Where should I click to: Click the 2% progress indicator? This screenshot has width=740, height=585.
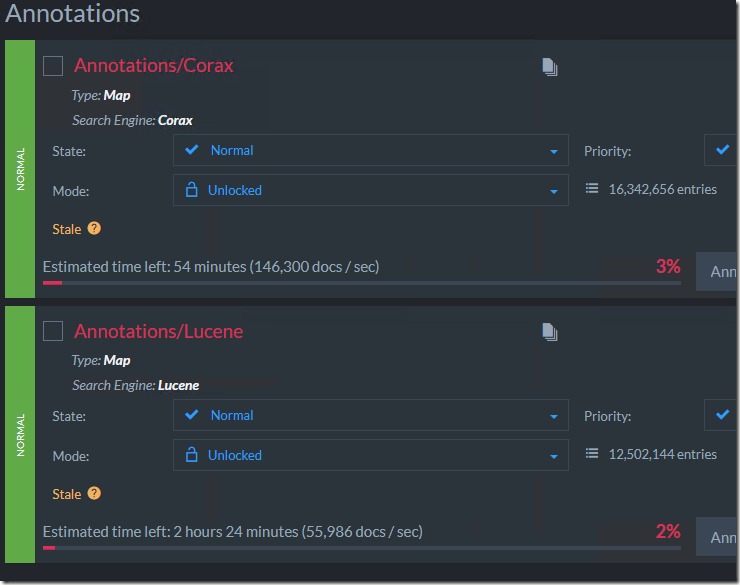click(668, 532)
